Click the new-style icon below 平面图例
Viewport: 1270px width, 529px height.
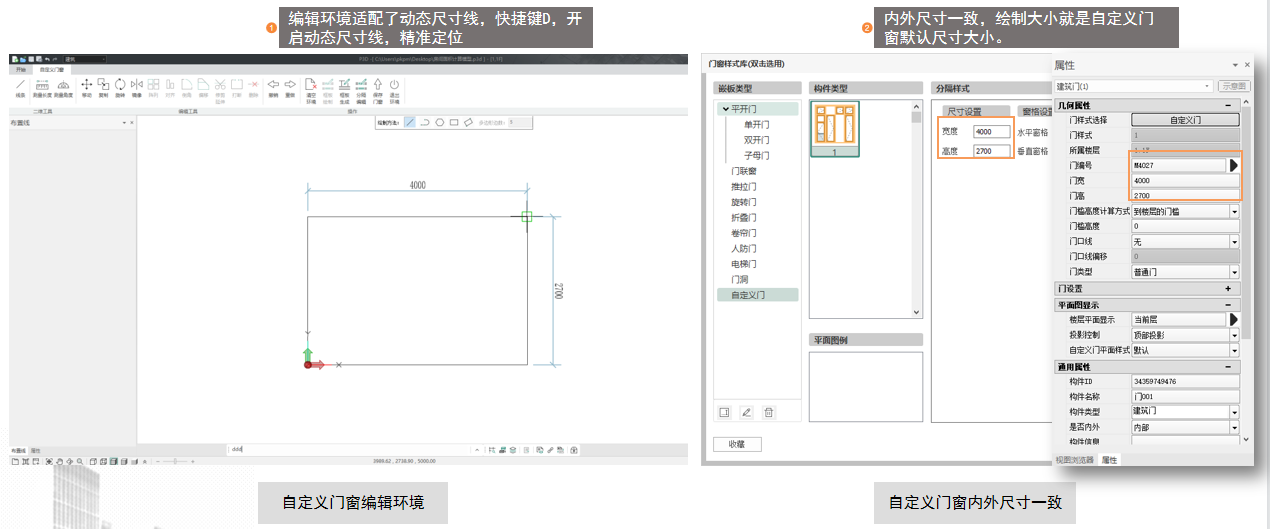point(724,412)
